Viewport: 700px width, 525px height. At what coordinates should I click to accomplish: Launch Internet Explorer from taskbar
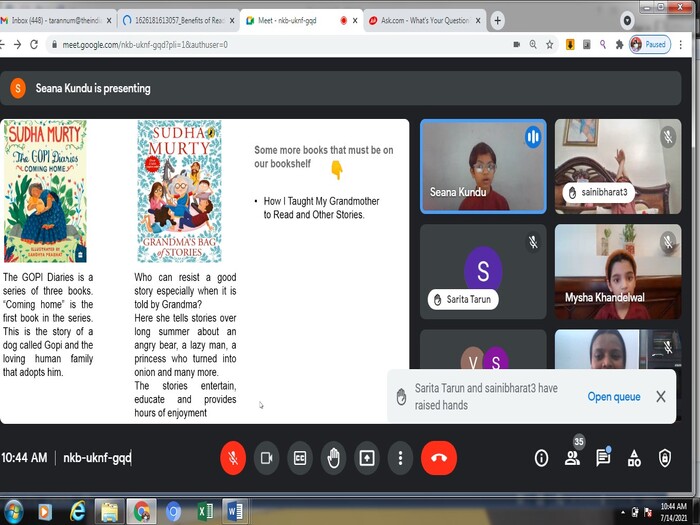coord(78,512)
